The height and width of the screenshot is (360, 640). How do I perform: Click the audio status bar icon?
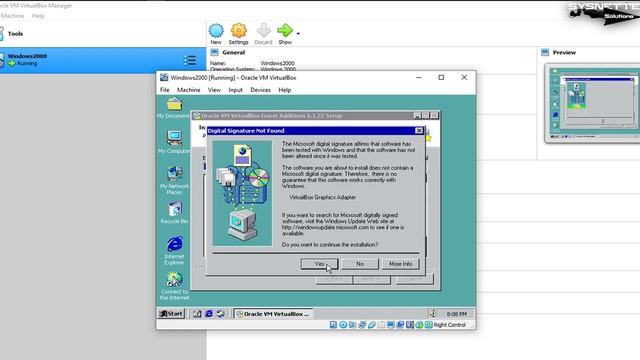click(x=352, y=325)
